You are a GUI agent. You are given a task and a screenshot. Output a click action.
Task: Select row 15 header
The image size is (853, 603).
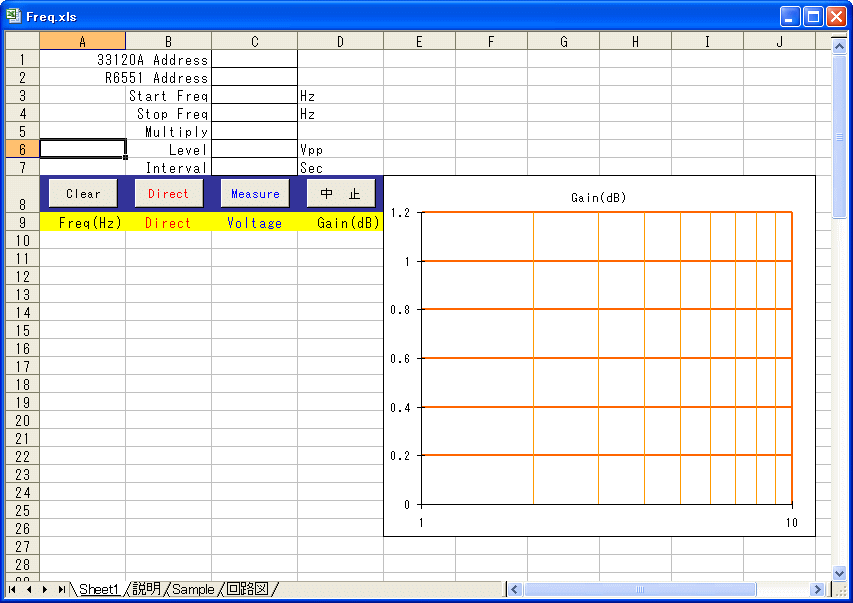pos(22,330)
